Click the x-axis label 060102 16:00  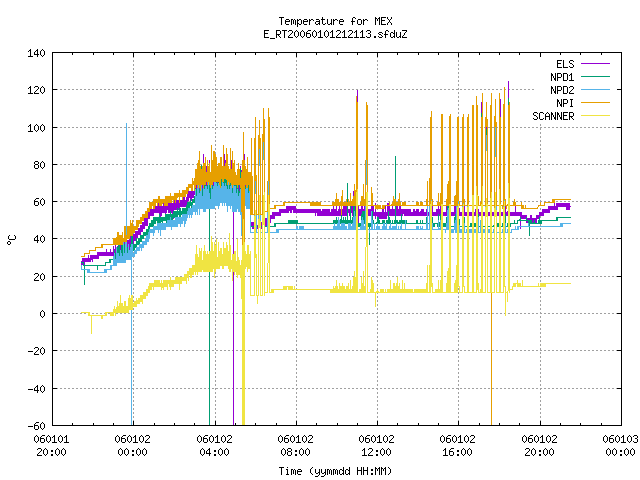click(x=458, y=446)
